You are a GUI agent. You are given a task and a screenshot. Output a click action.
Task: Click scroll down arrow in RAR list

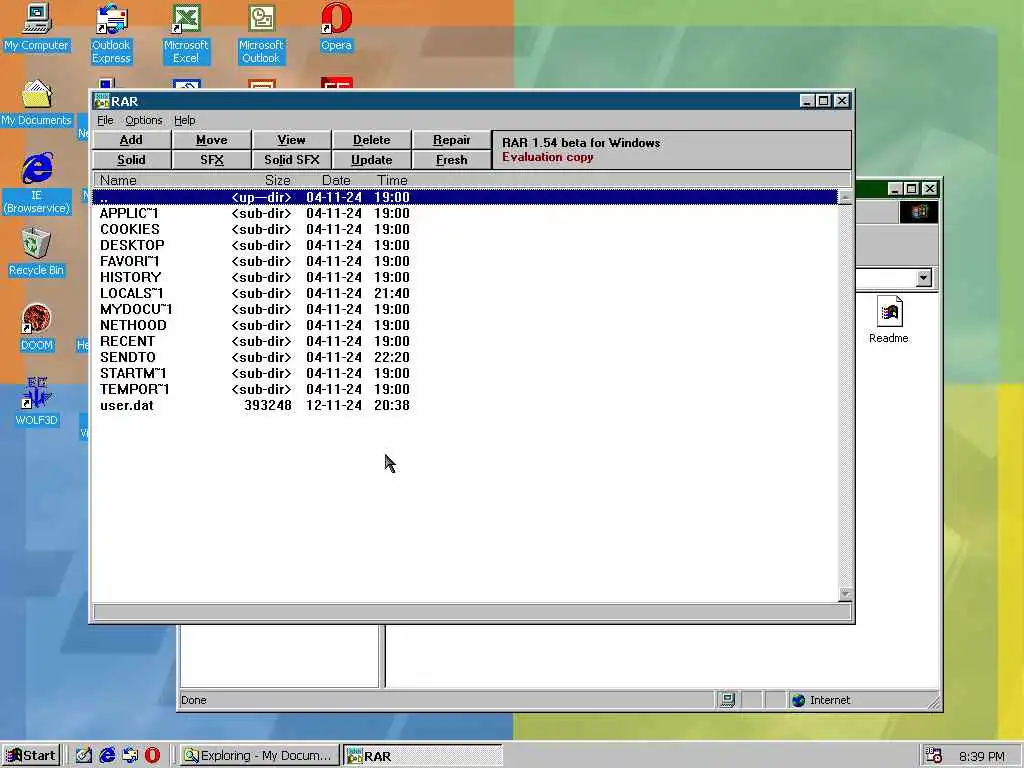[845, 594]
